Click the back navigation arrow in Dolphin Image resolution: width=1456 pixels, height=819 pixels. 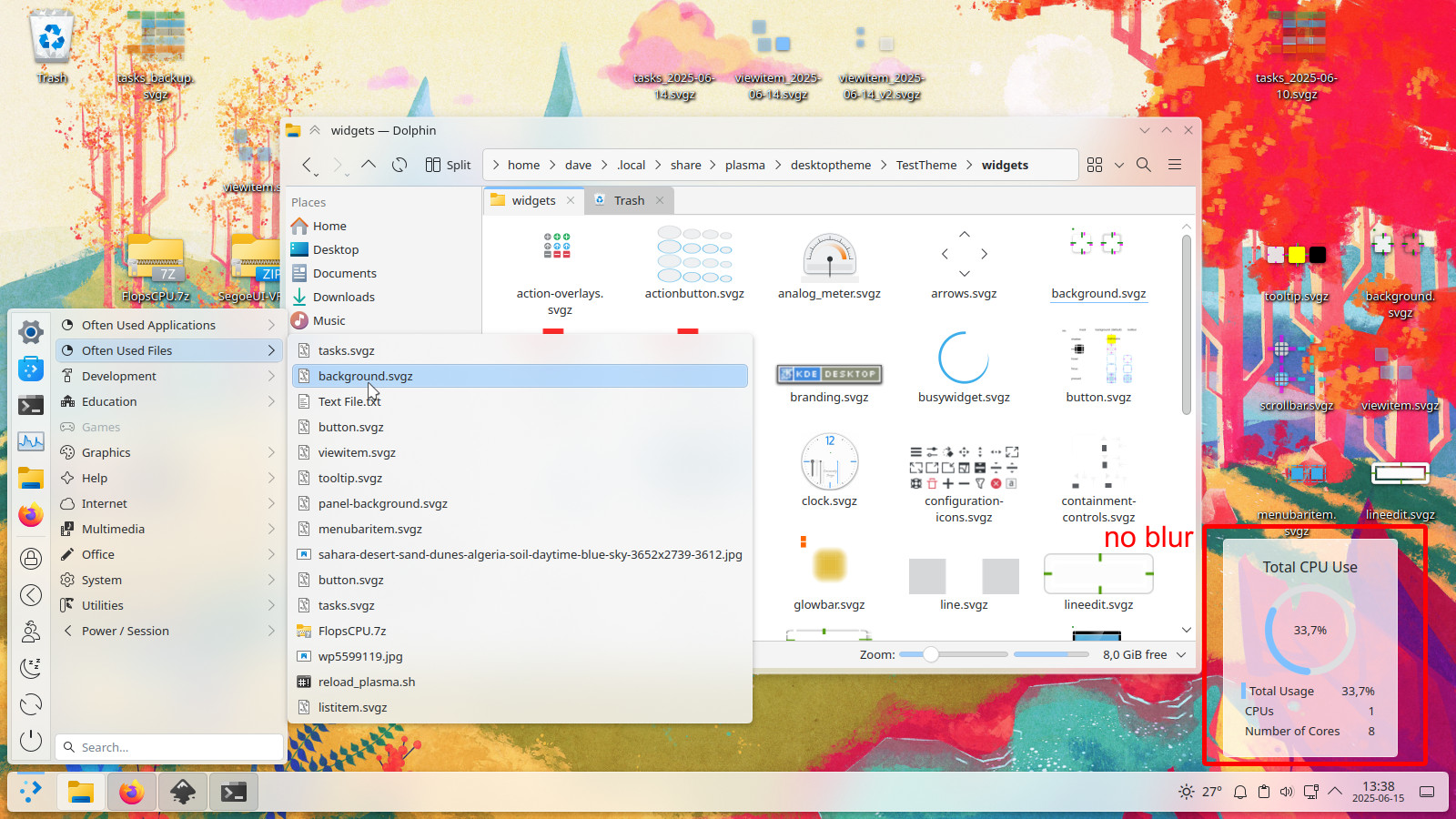click(x=308, y=165)
